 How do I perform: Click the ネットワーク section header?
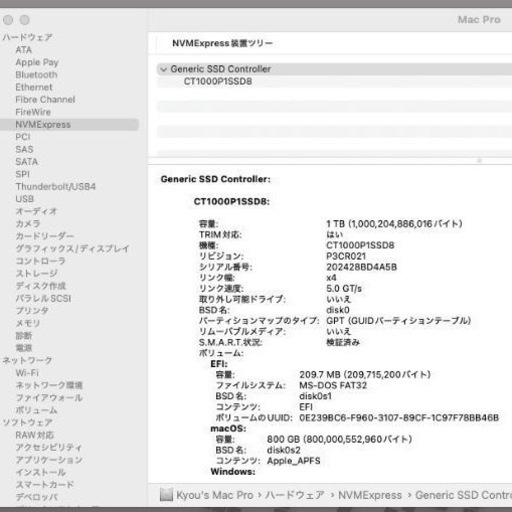pos(28,360)
